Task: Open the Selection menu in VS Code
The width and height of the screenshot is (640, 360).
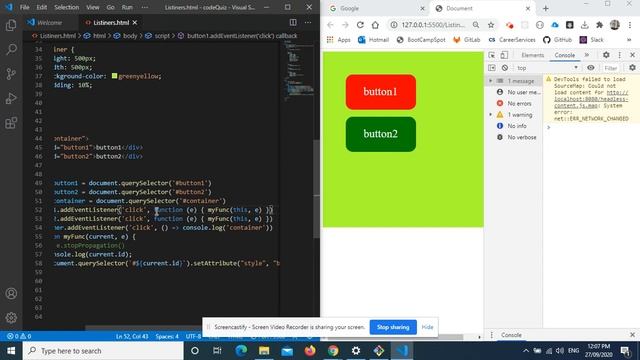Action: (67, 7)
